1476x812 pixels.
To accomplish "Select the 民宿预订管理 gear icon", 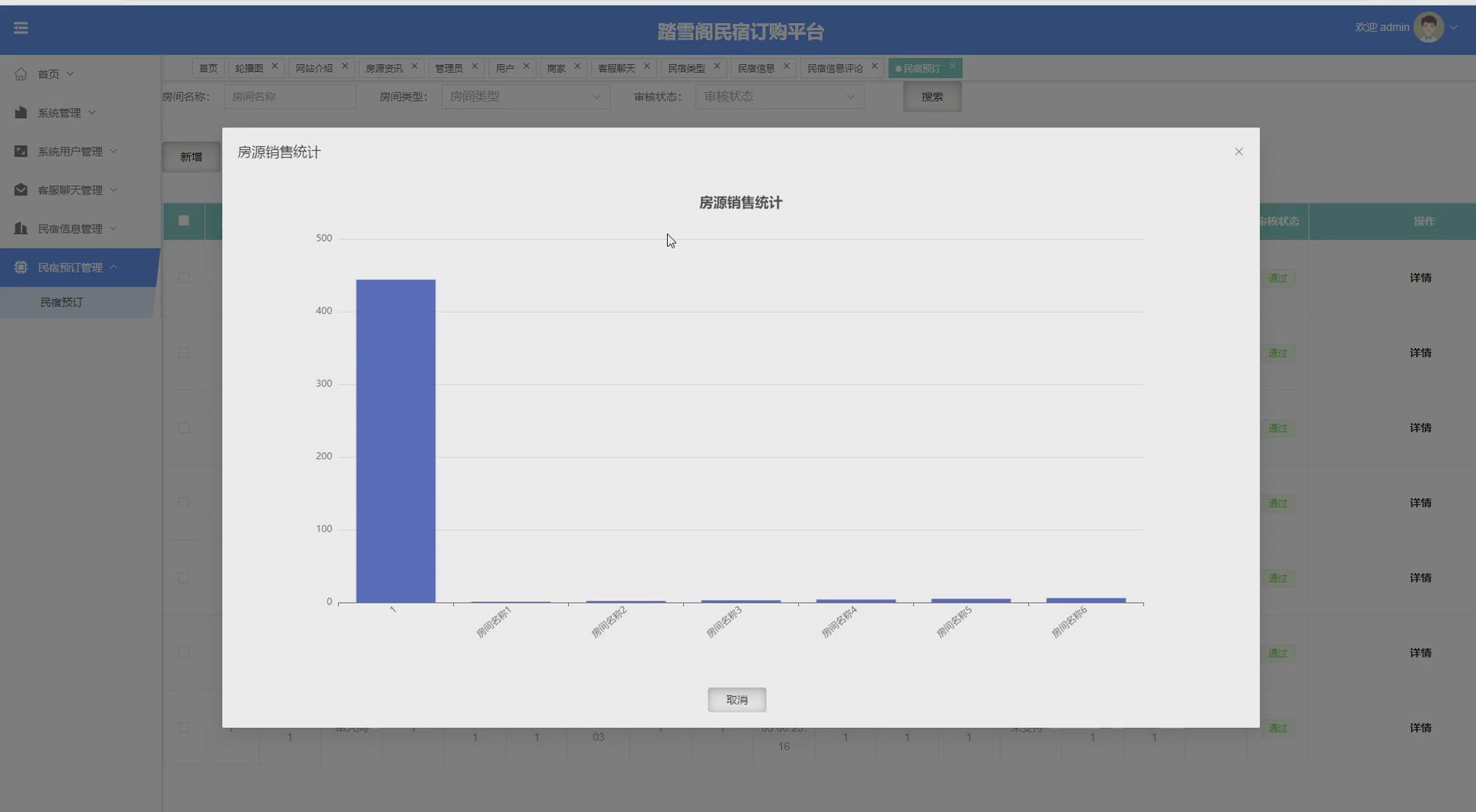I will [21, 266].
